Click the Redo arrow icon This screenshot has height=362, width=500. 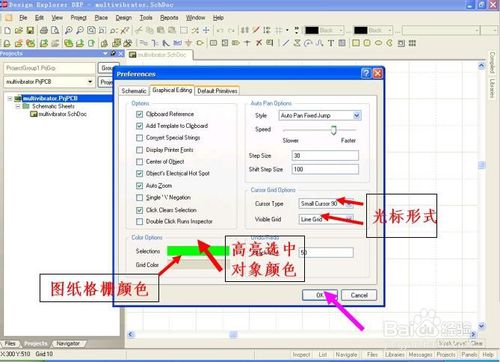tap(231, 31)
